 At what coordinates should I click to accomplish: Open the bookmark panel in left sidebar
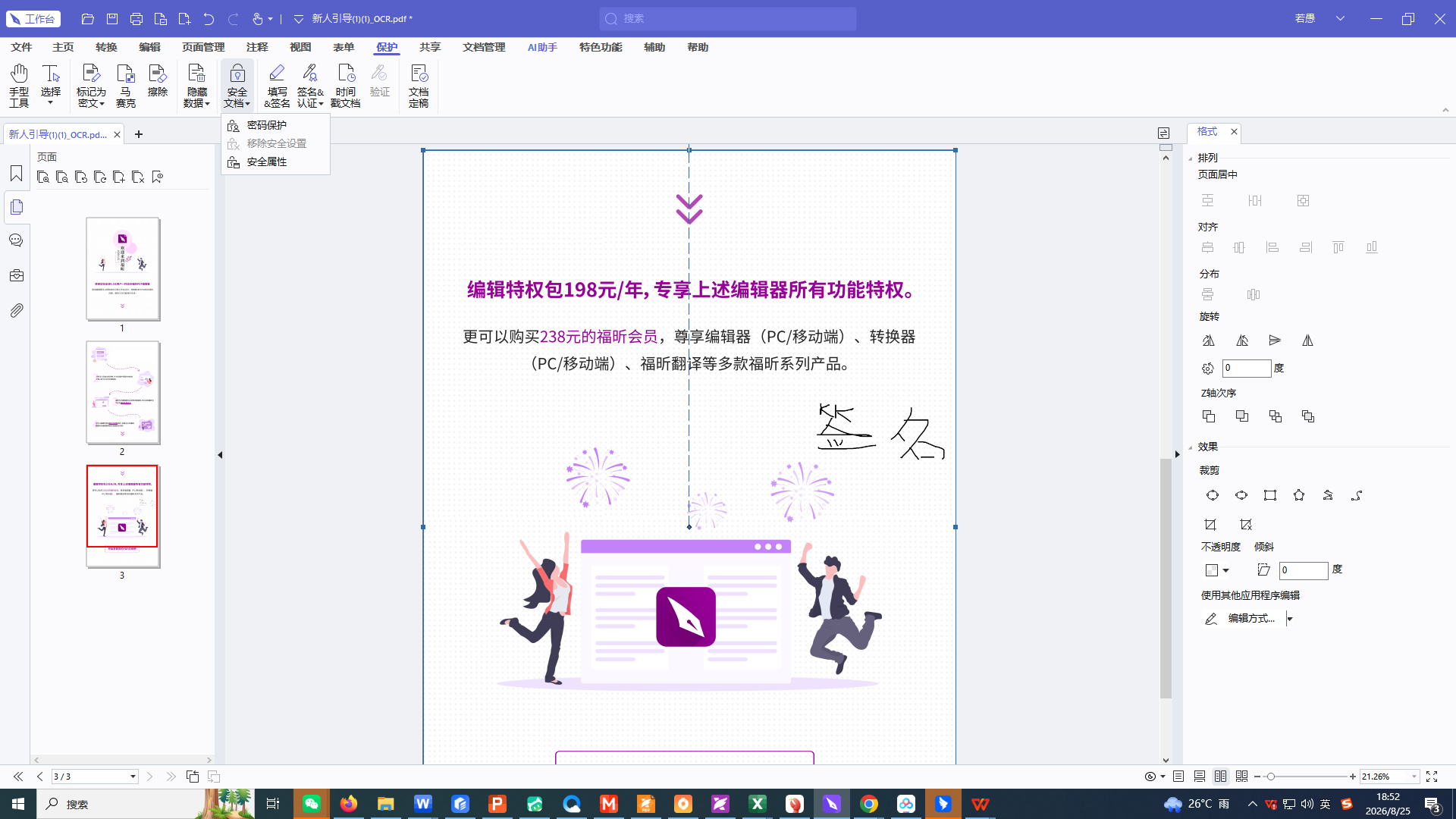coord(16,174)
